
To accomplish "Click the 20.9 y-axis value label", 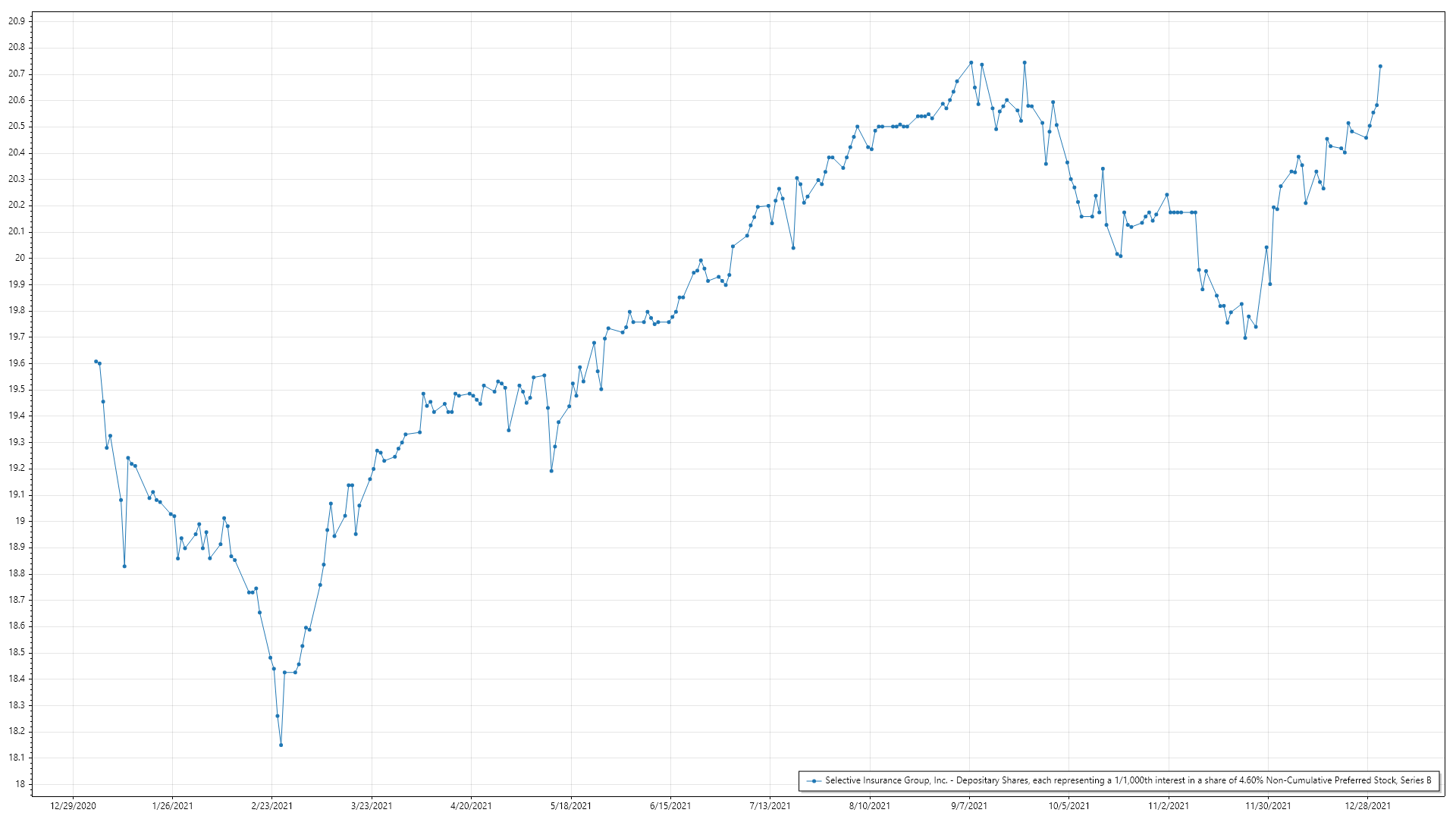I will 17,21.
